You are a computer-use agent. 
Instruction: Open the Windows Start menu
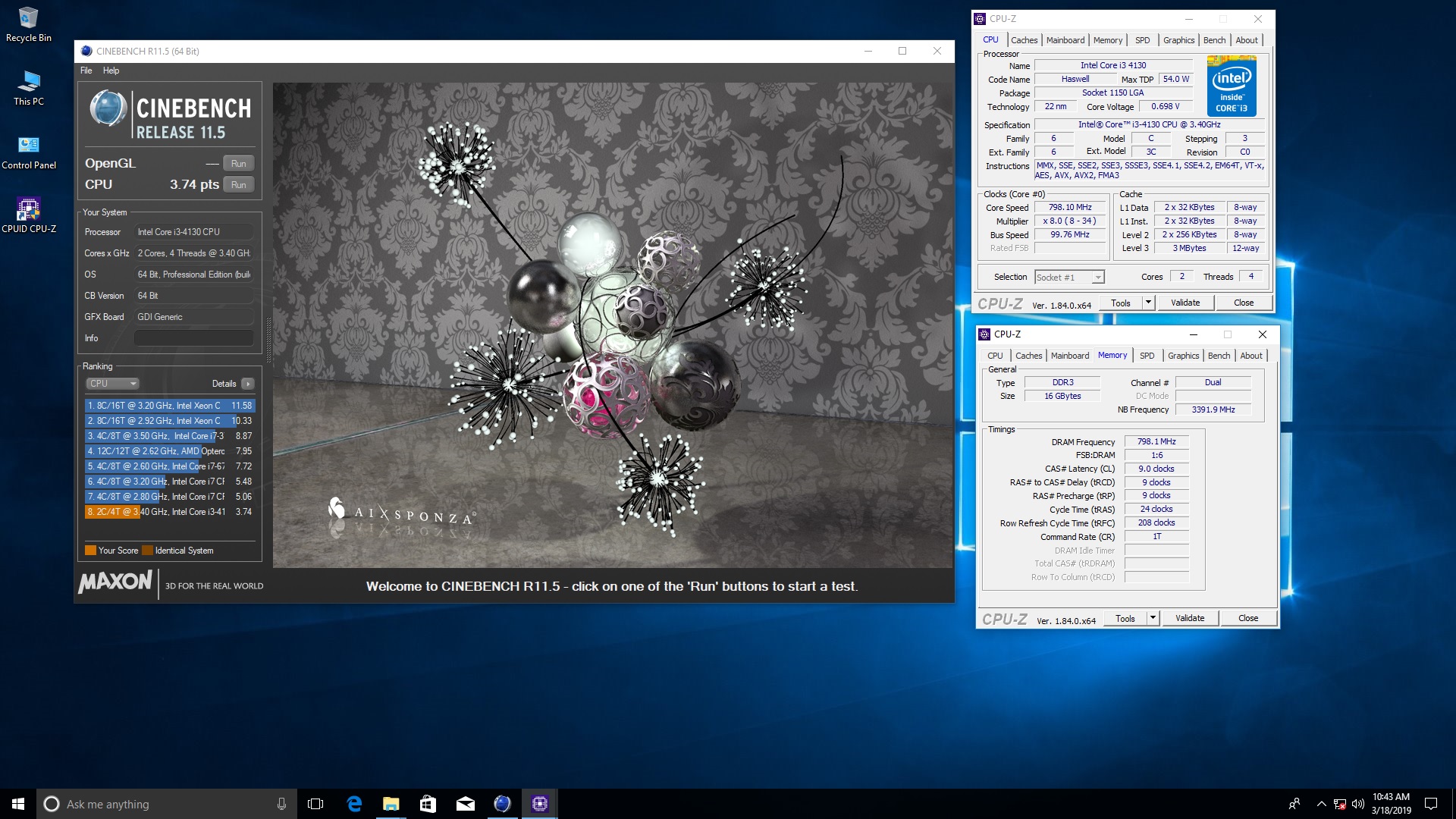point(18,804)
